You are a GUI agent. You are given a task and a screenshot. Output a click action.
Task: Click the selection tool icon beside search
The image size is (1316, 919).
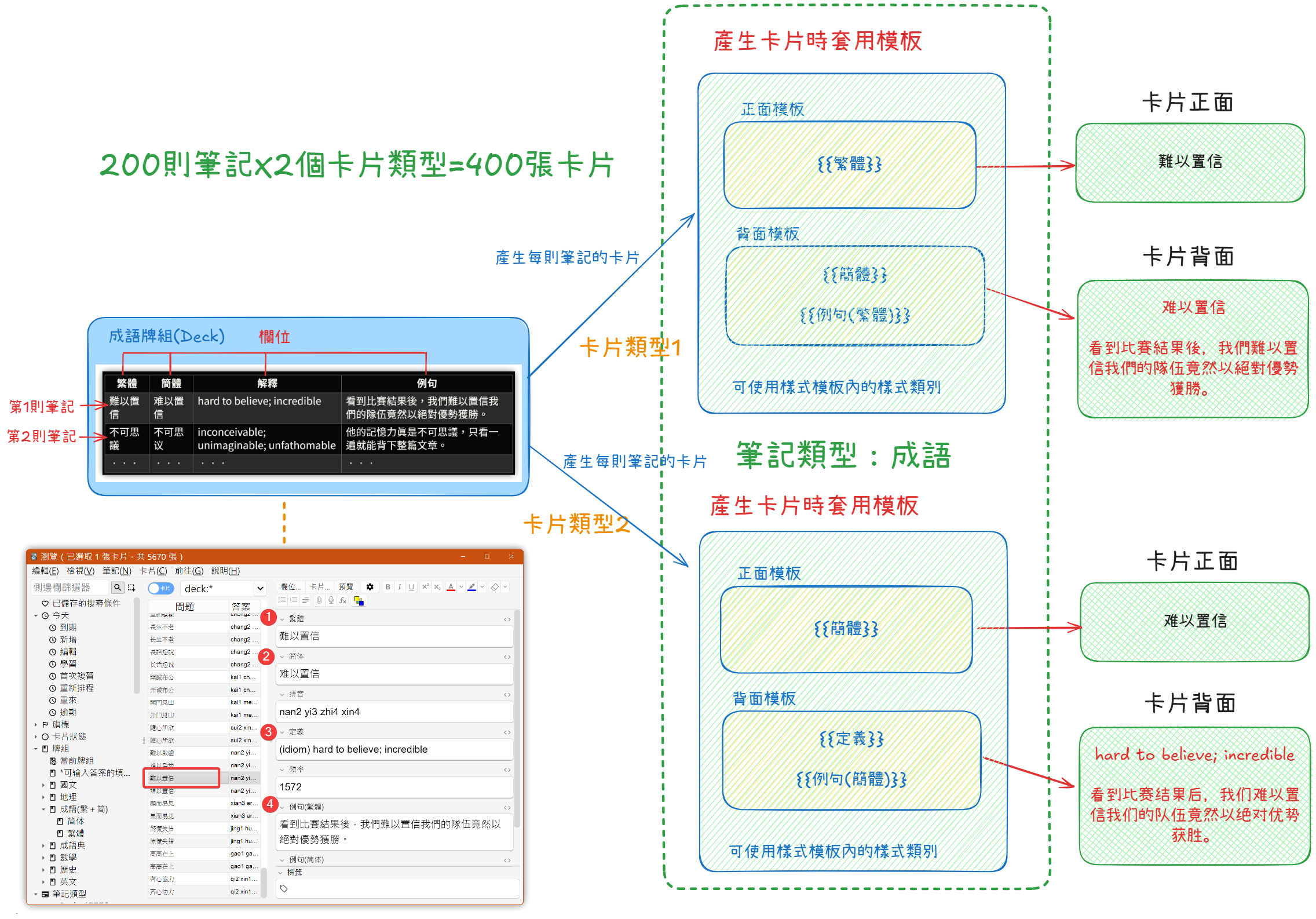[x=131, y=588]
